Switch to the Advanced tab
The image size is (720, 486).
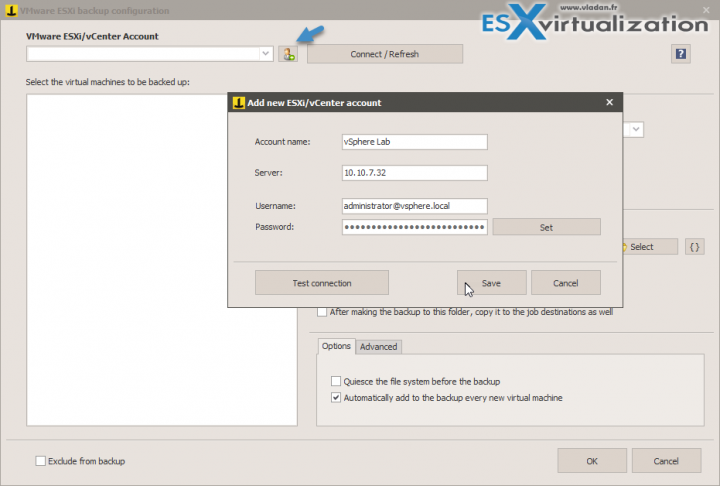point(378,347)
